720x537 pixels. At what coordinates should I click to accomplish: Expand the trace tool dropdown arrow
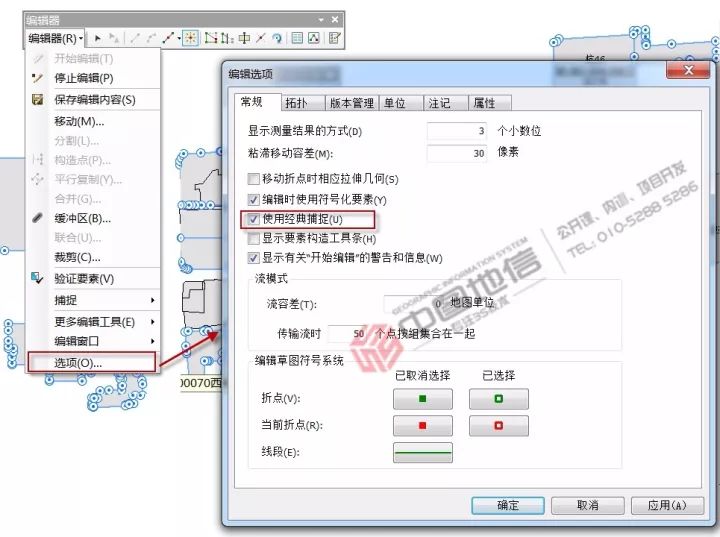[178, 38]
